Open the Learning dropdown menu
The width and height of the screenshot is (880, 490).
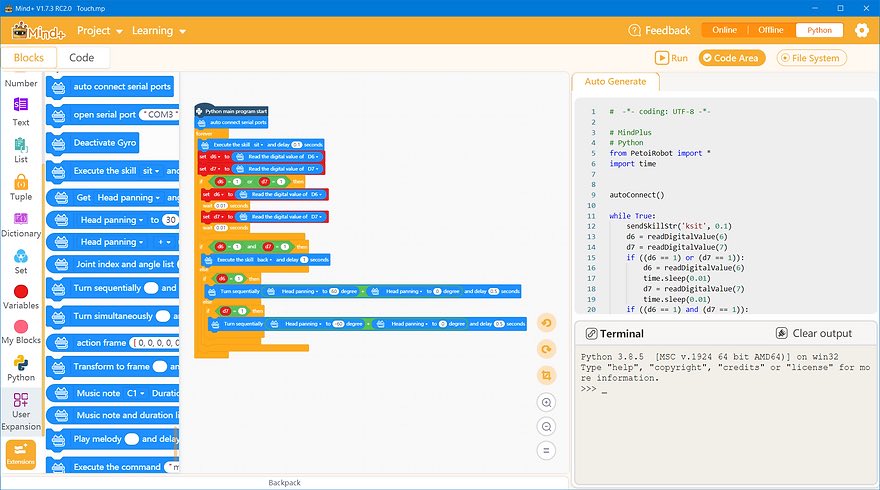coord(159,31)
